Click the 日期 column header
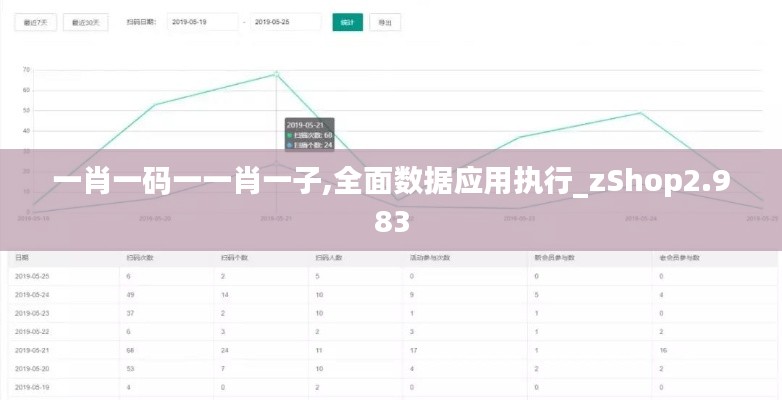The image size is (782, 400). click(x=22, y=258)
